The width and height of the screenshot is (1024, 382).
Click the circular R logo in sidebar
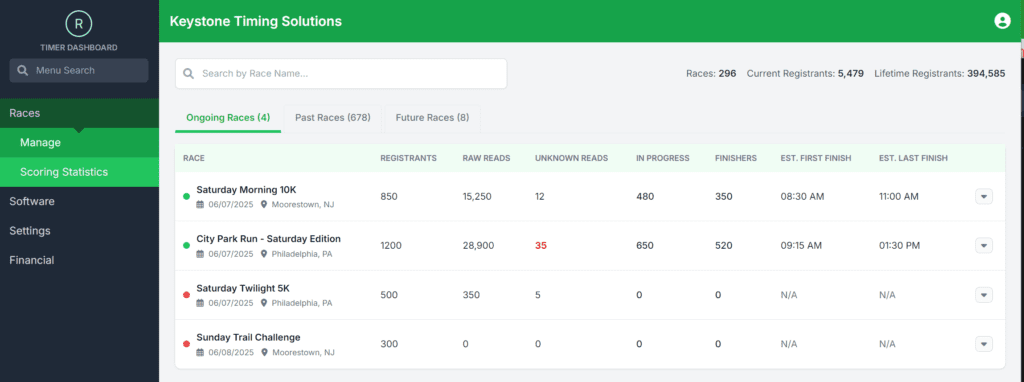click(x=79, y=24)
